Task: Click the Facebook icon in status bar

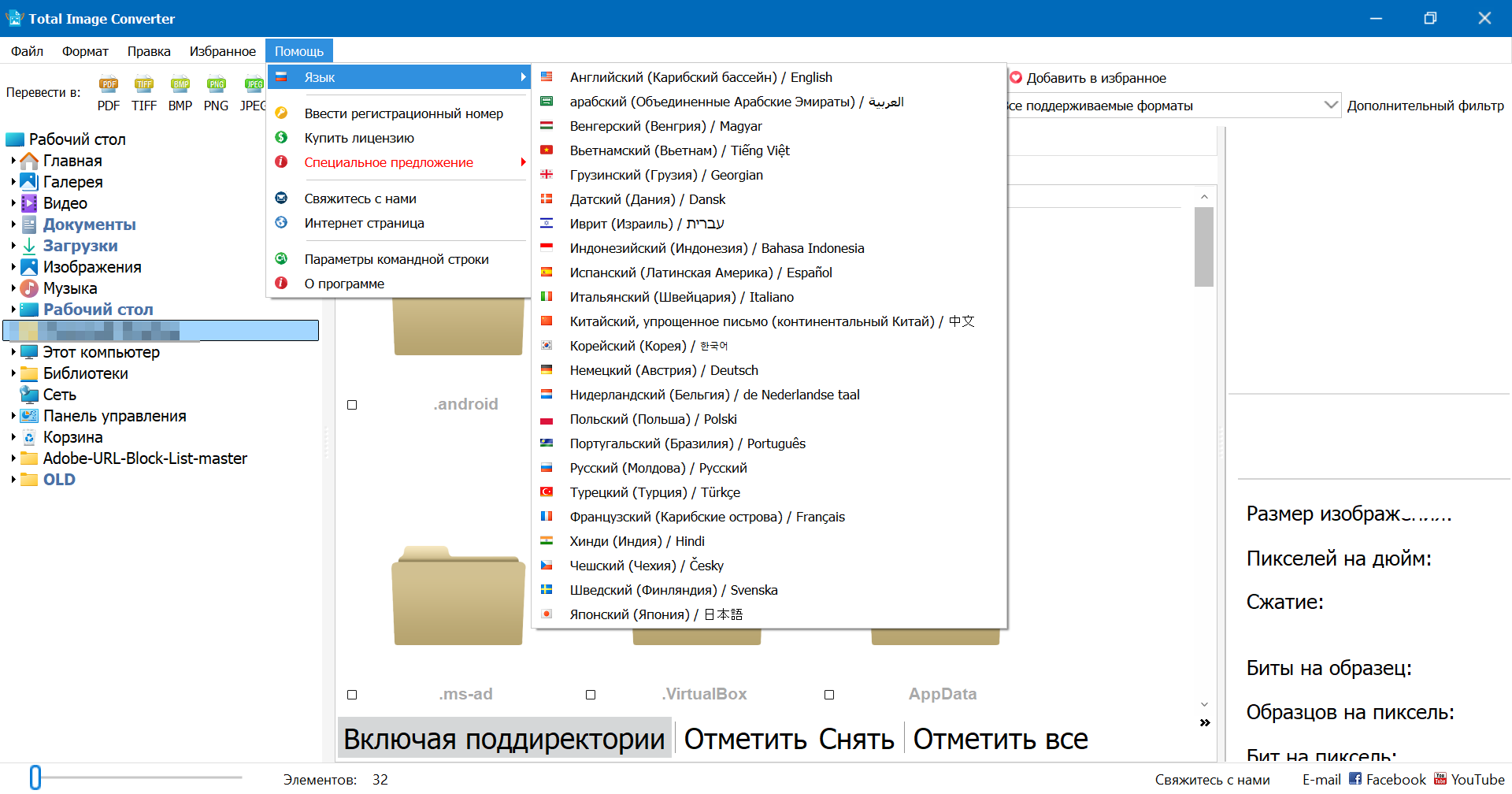Action: (x=1355, y=779)
